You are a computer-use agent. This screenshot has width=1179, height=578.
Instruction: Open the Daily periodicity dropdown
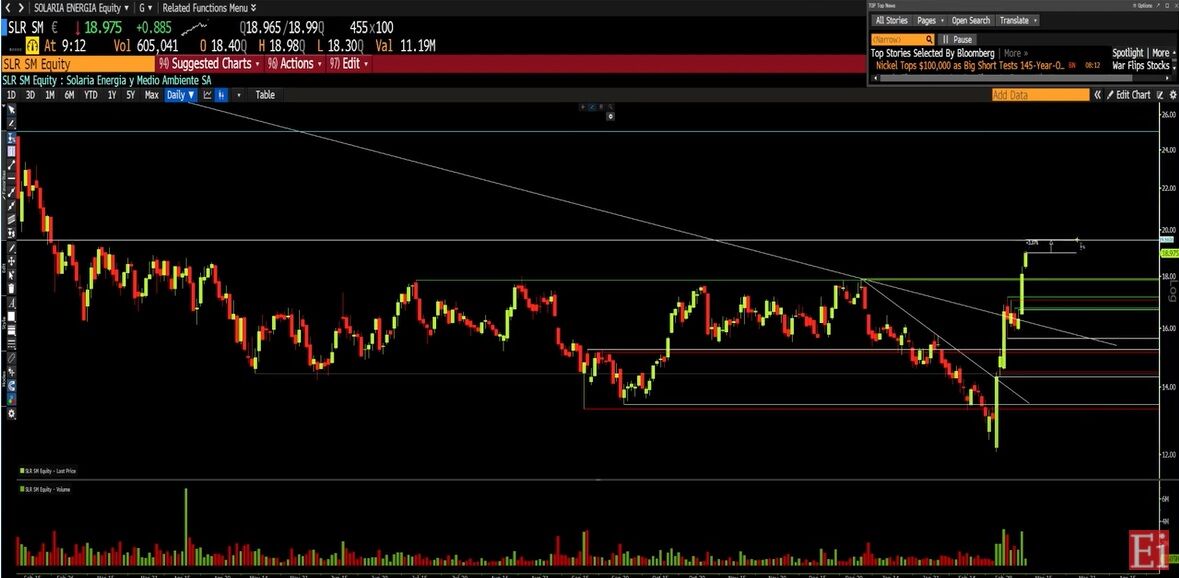pyautogui.click(x=181, y=95)
